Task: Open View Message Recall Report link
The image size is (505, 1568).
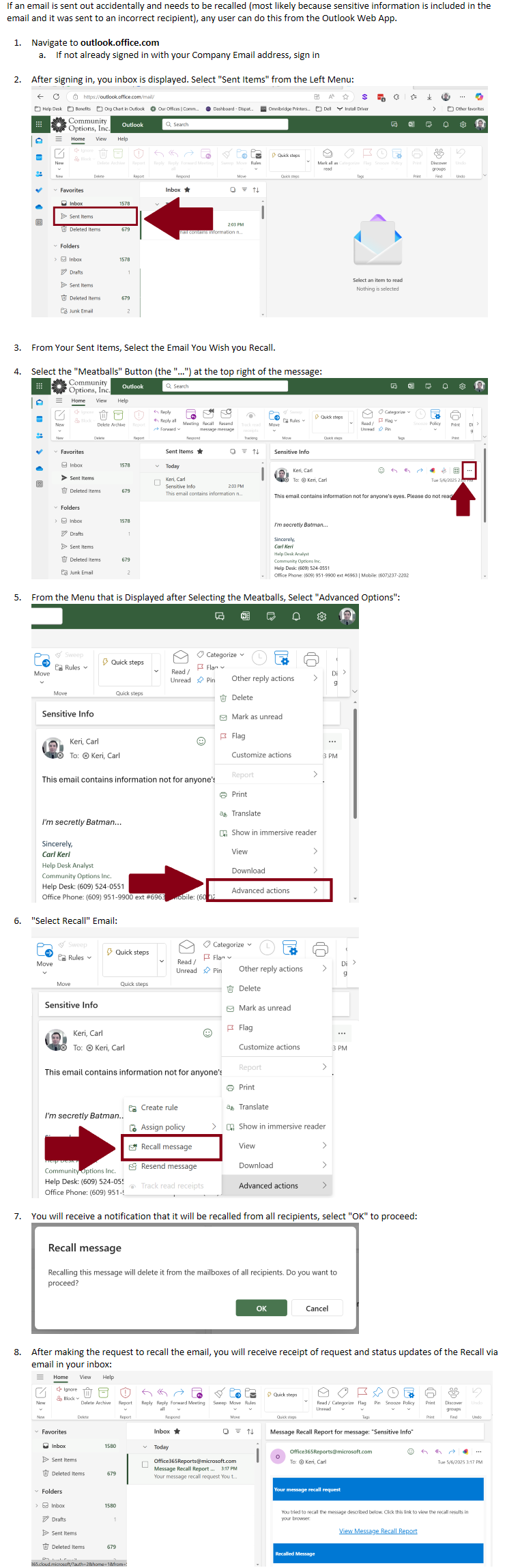Action: tap(378, 1530)
